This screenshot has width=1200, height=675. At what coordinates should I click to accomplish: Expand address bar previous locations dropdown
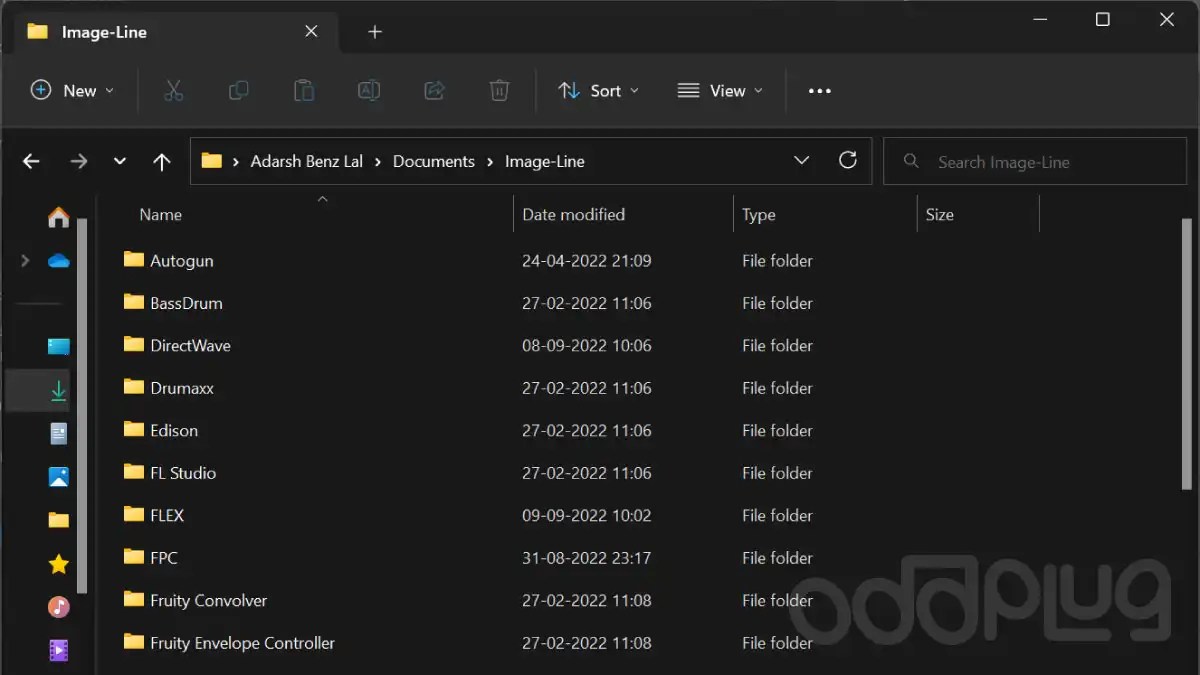[801, 160]
